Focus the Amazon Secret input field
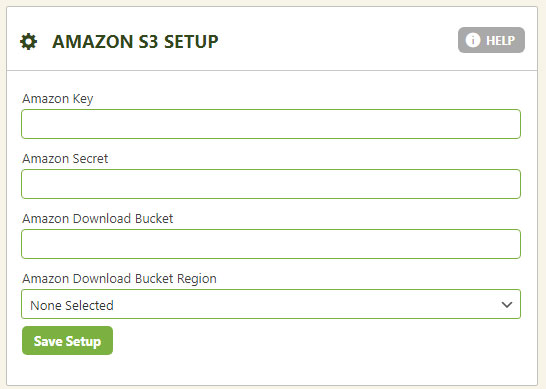Image resolution: width=546 pixels, height=389 pixels. coord(271,184)
